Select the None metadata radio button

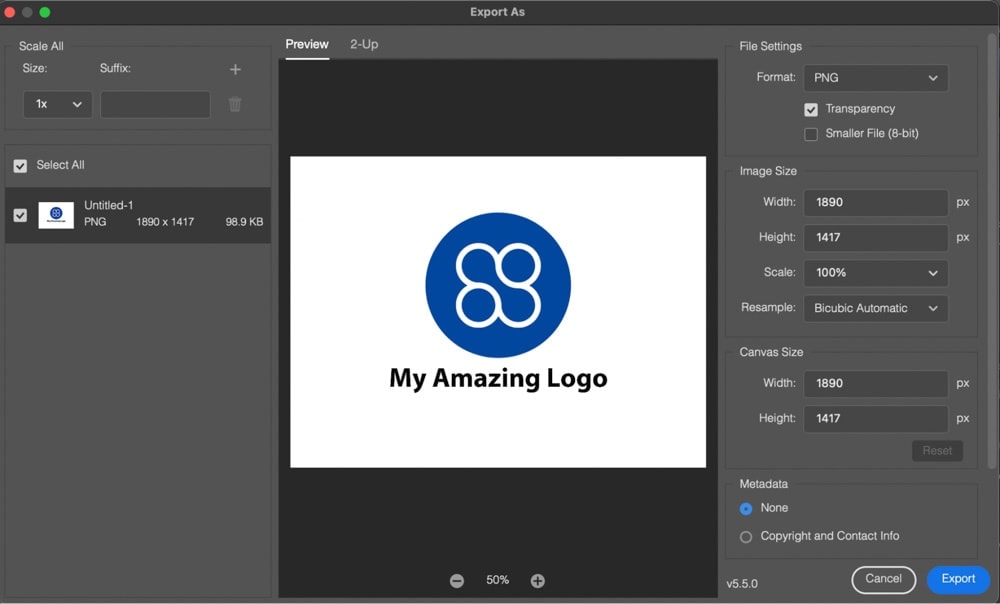point(746,508)
